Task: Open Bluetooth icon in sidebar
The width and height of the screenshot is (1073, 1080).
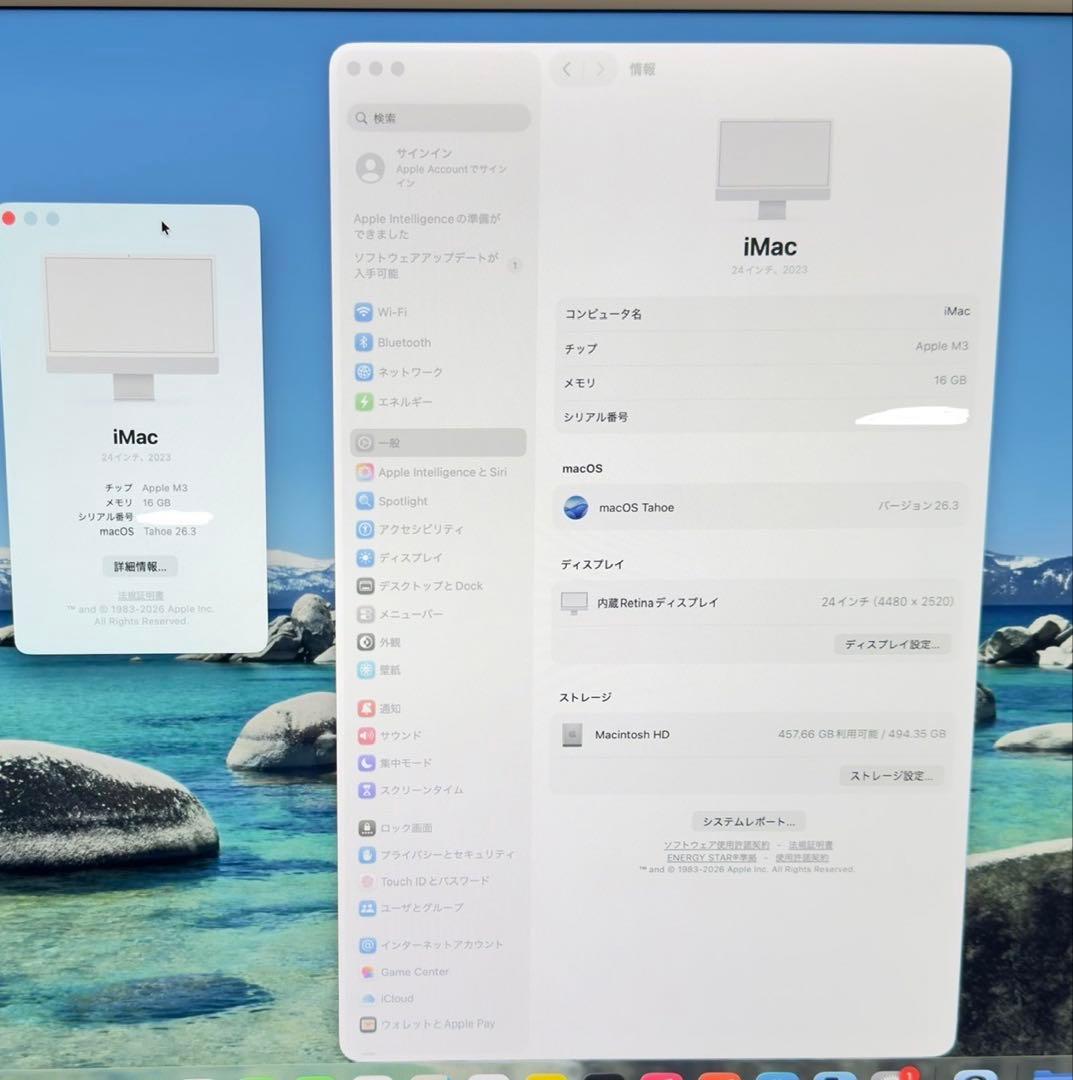Action: [364, 342]
